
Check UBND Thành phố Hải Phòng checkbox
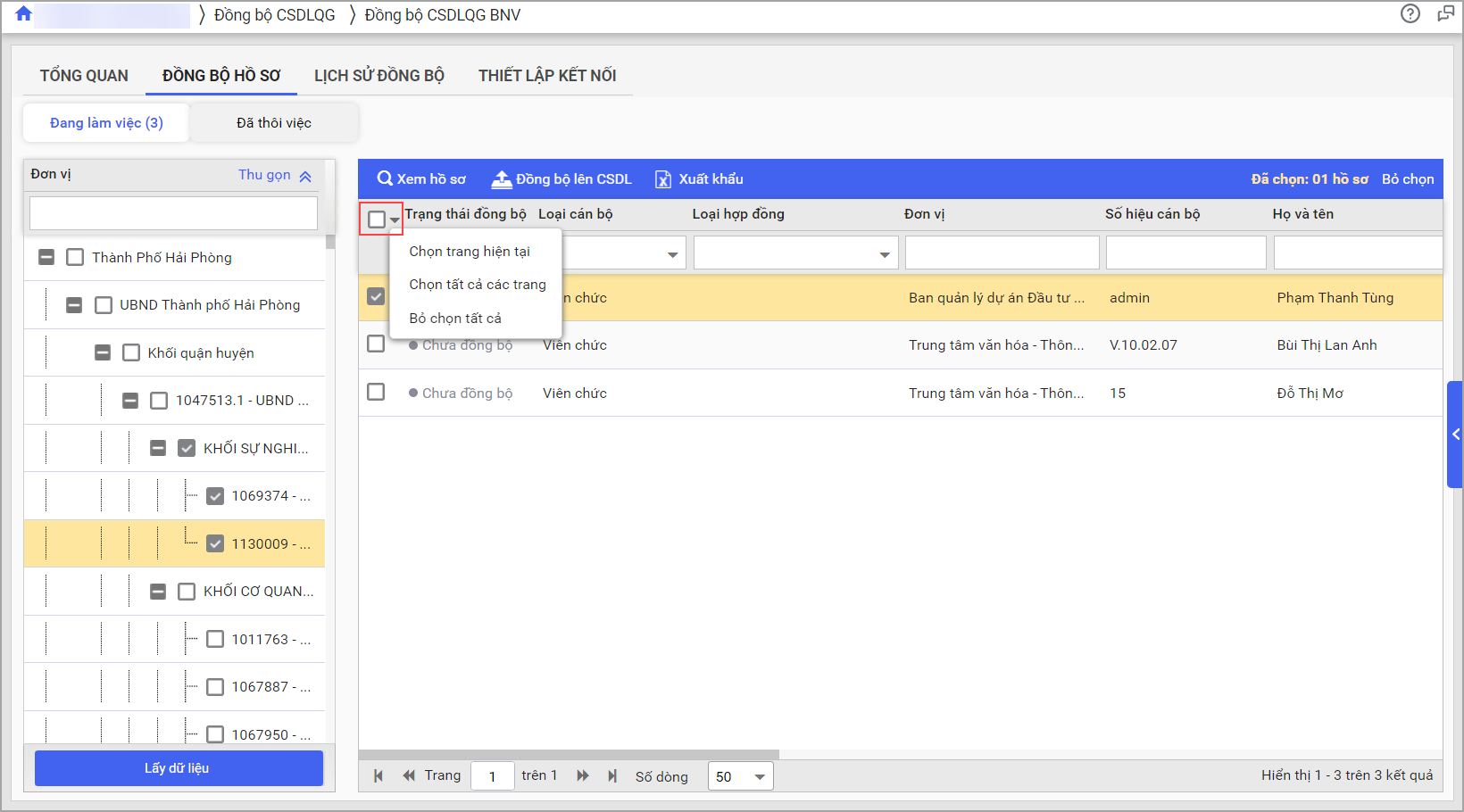click(x=104, y=305)
